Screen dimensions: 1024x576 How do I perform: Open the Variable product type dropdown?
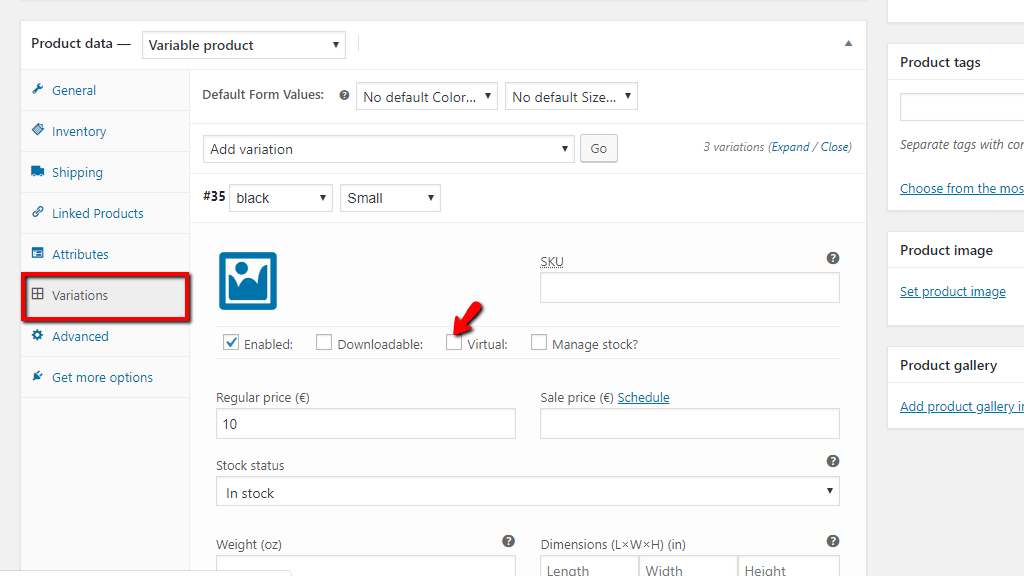[x=244, y=45]
